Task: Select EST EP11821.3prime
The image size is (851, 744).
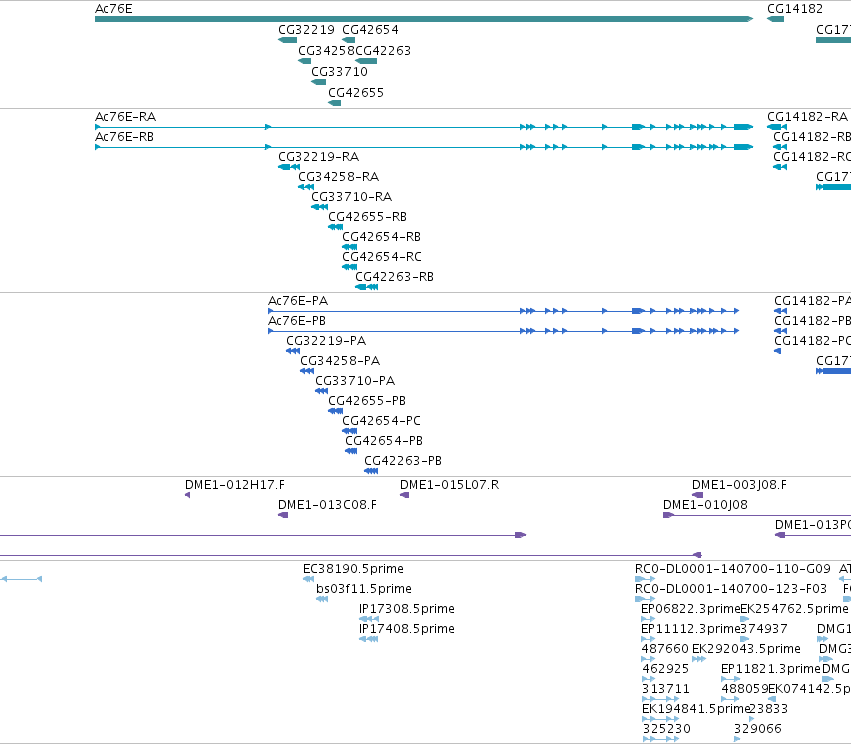Action: point(731,679)
